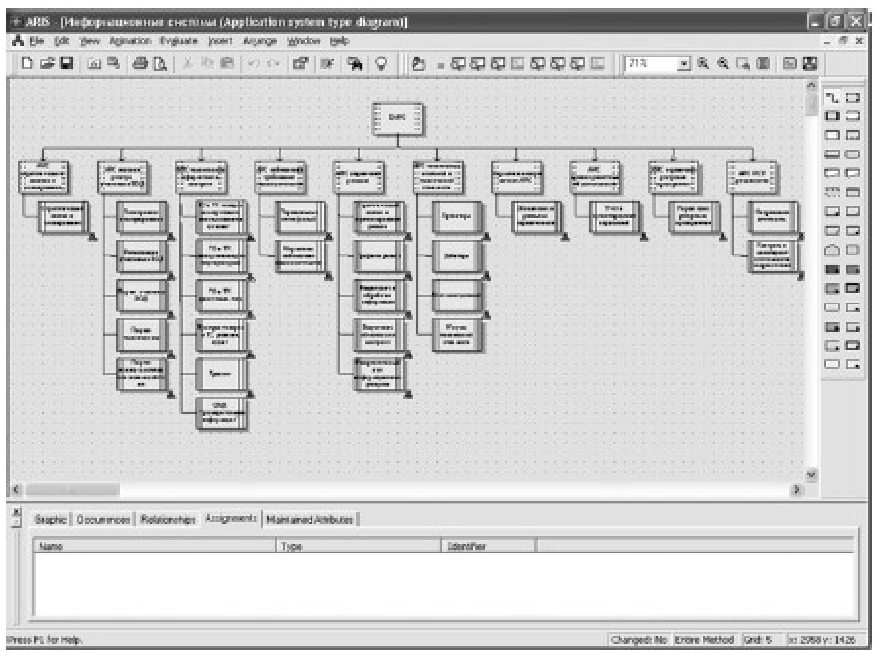Image resolution: width=883 pixels, height=657 pixels.
Task: Open the View menu
Action: click(x=90, y=41)
